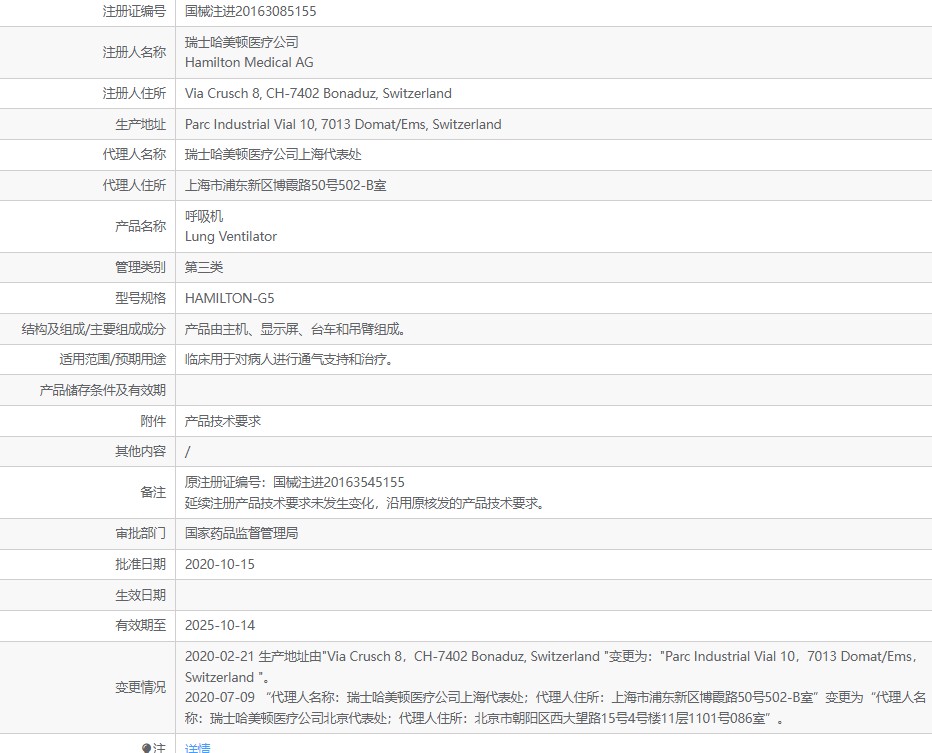
Task: Select change entry dated 2020-07-09
Action: (x=555, y=708)
